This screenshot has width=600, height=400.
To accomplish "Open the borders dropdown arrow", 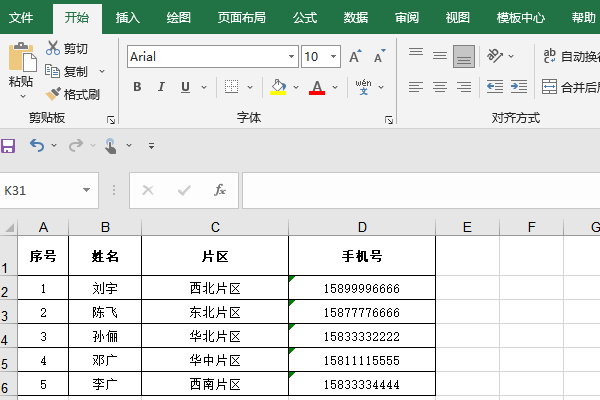I will pos(250,87).
